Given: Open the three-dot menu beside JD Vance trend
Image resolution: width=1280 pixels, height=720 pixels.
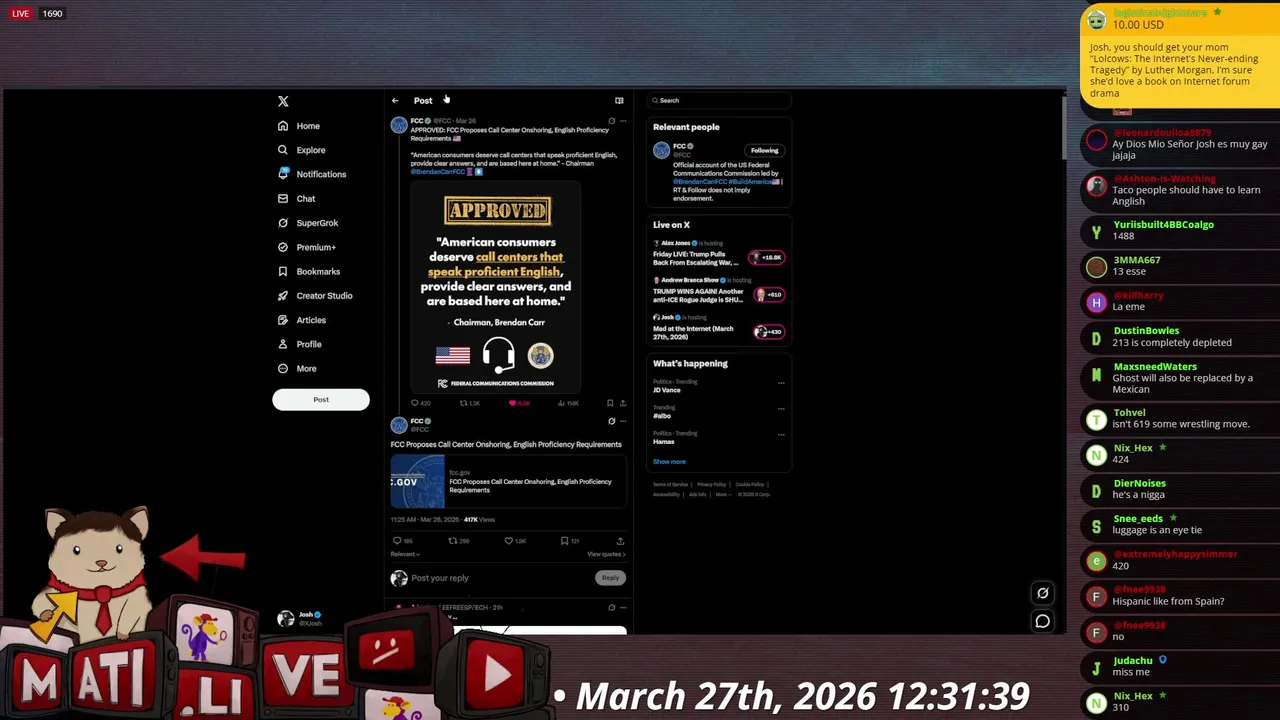Looking at the screenshot, I should click(x=781, y=382).
